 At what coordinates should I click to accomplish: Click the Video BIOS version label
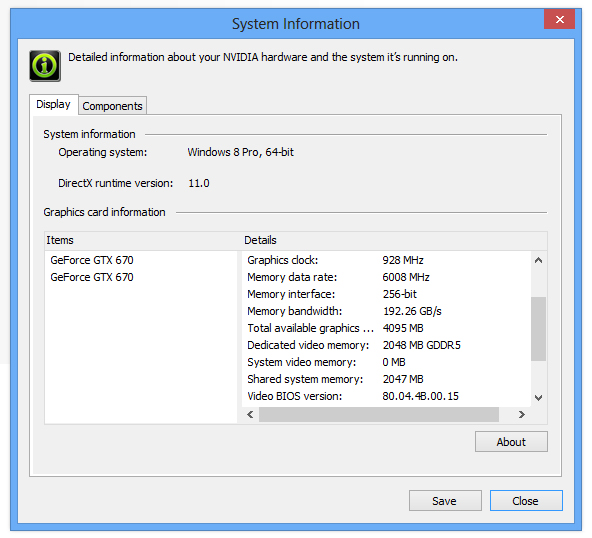tap(294, 396)
